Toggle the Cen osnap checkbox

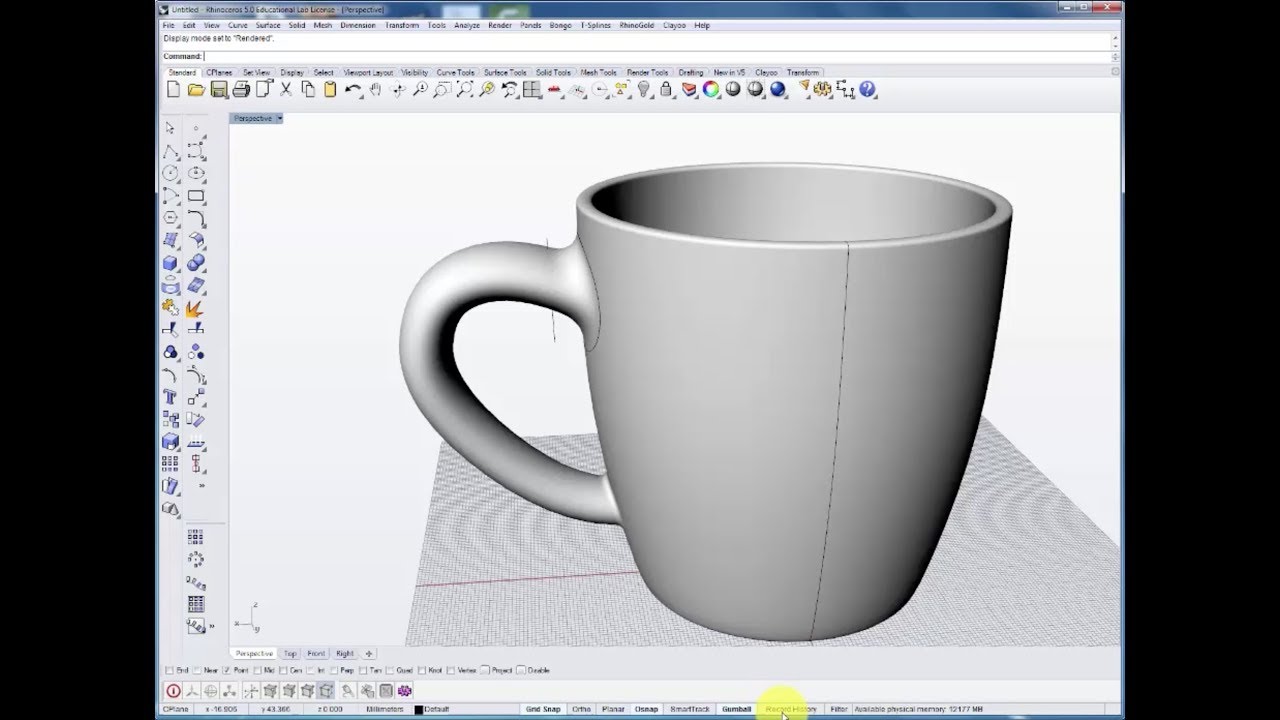pos(284,670)
